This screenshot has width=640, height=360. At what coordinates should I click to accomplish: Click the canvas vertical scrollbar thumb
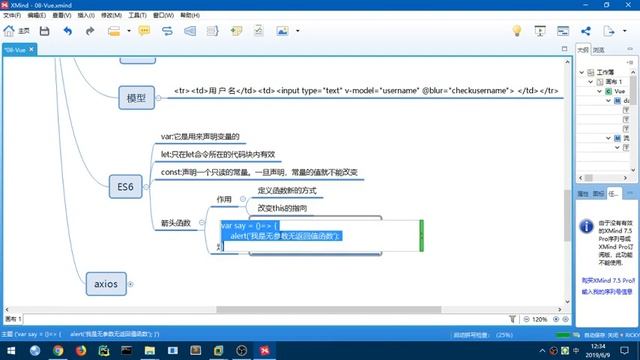pyautogui.click(x=567, y=216)
